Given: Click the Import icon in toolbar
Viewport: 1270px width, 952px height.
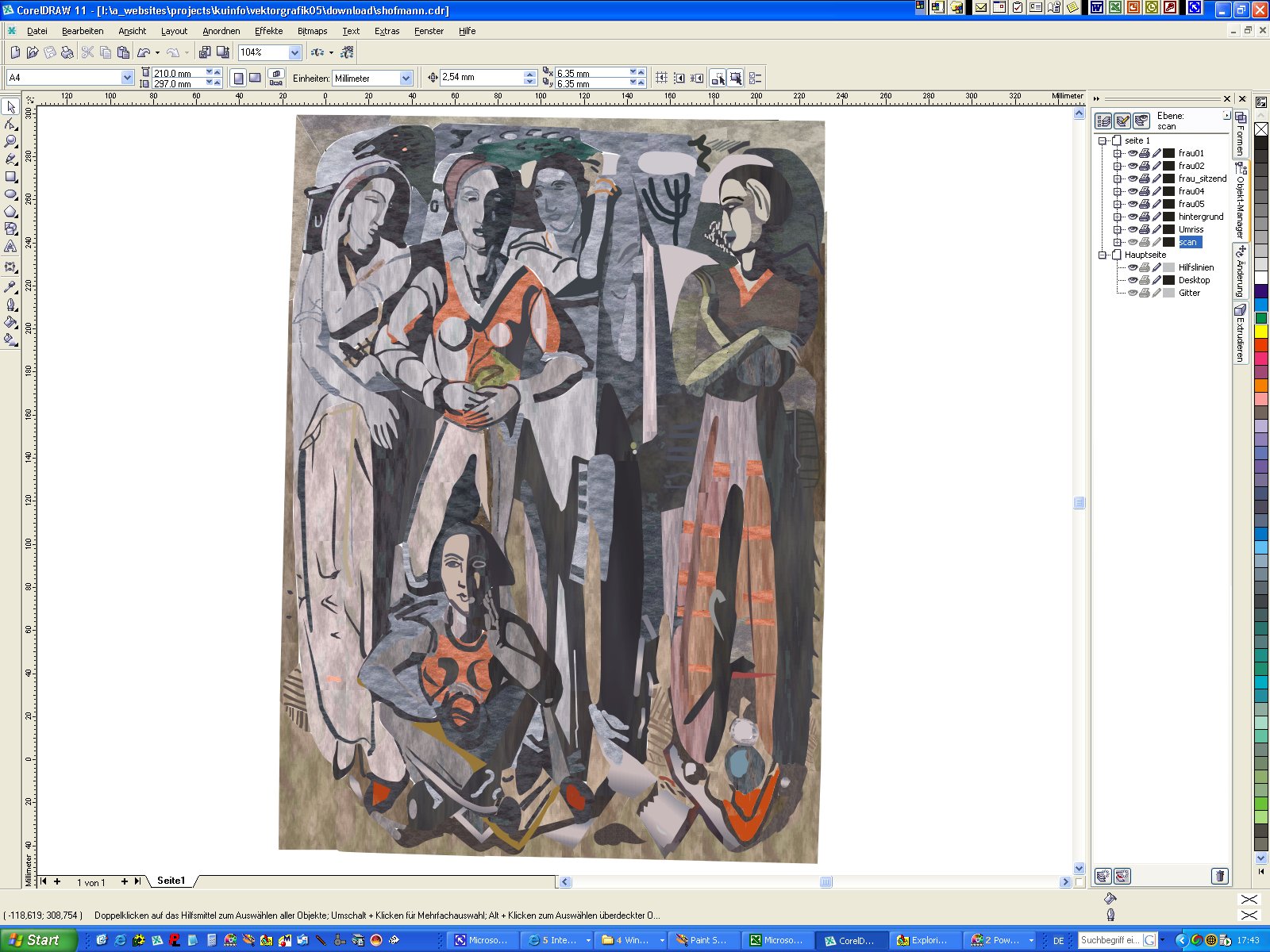Looking at the screenshot, I should 205,52.
